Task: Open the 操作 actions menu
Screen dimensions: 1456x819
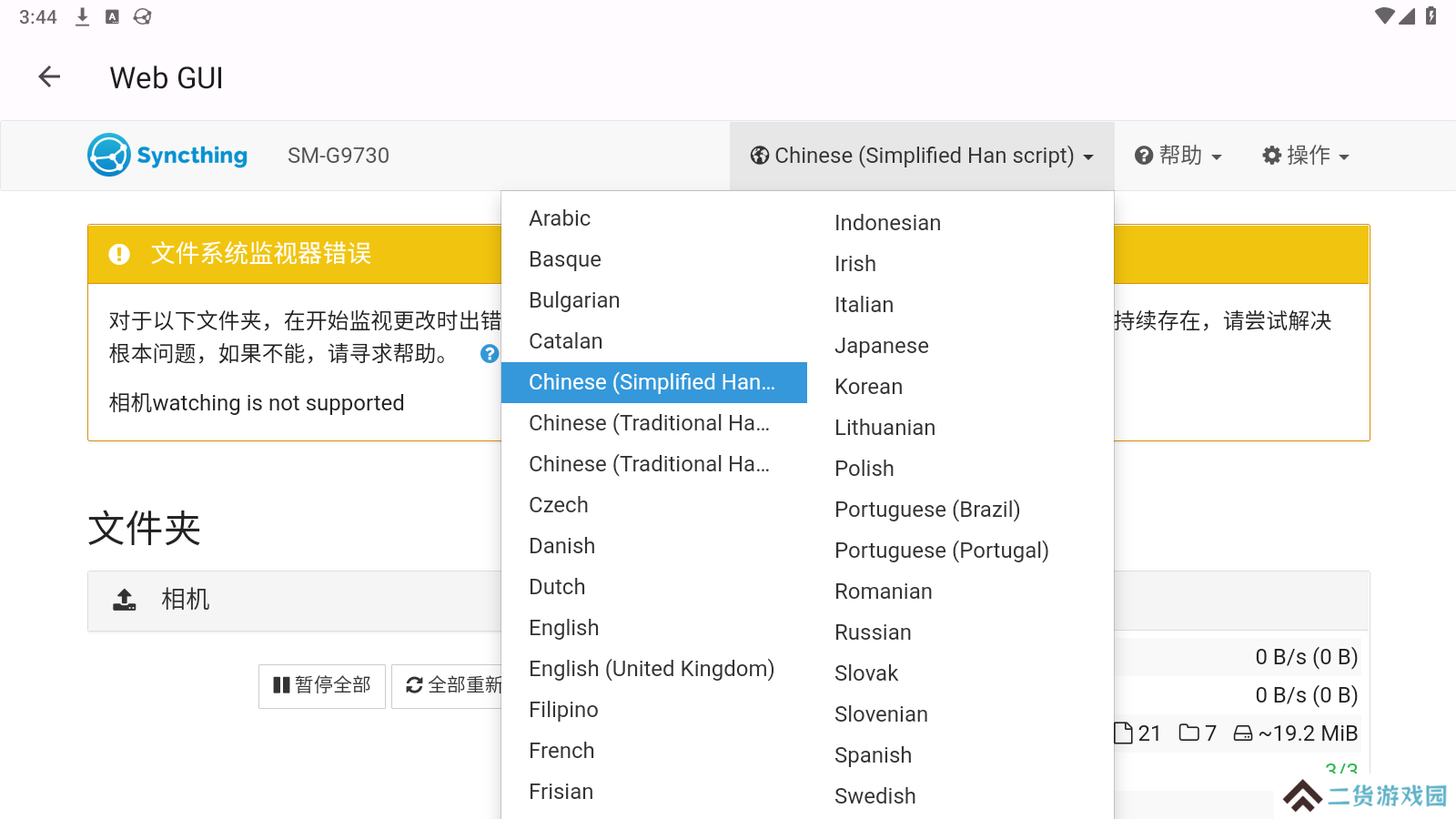Action: 1305,156
